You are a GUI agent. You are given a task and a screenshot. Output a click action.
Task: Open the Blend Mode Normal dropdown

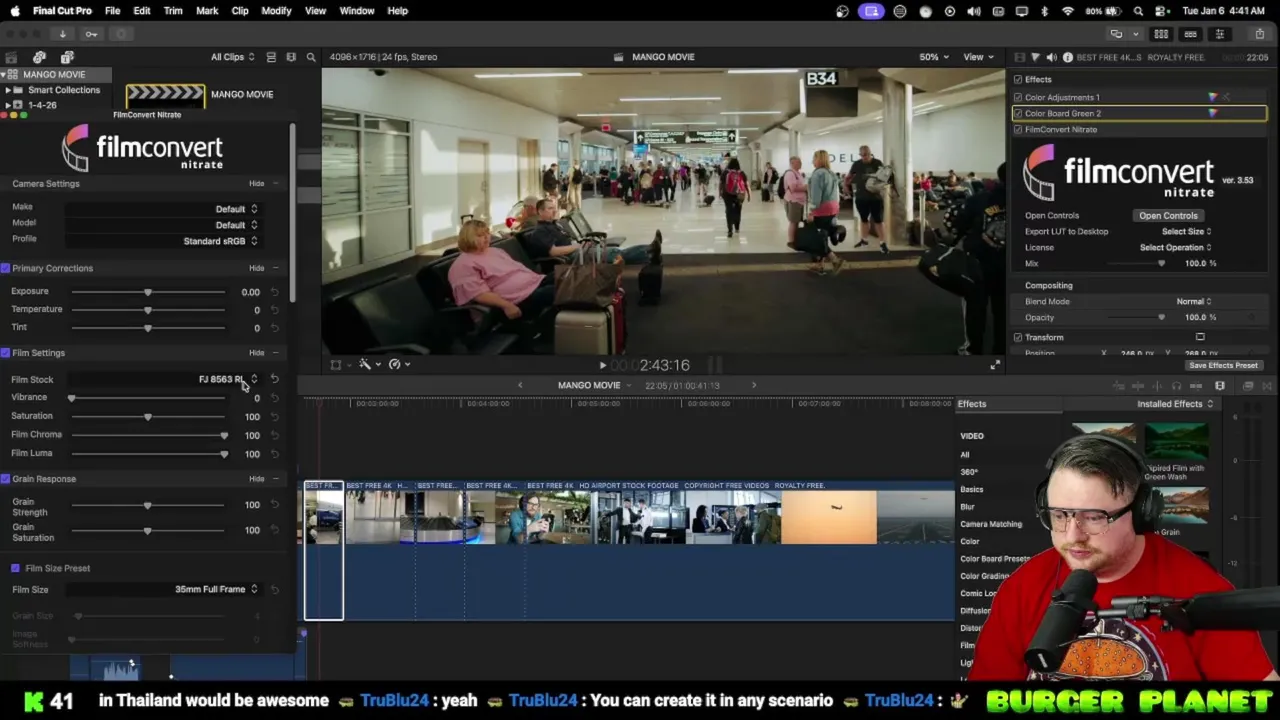(x=1194, y=301)
